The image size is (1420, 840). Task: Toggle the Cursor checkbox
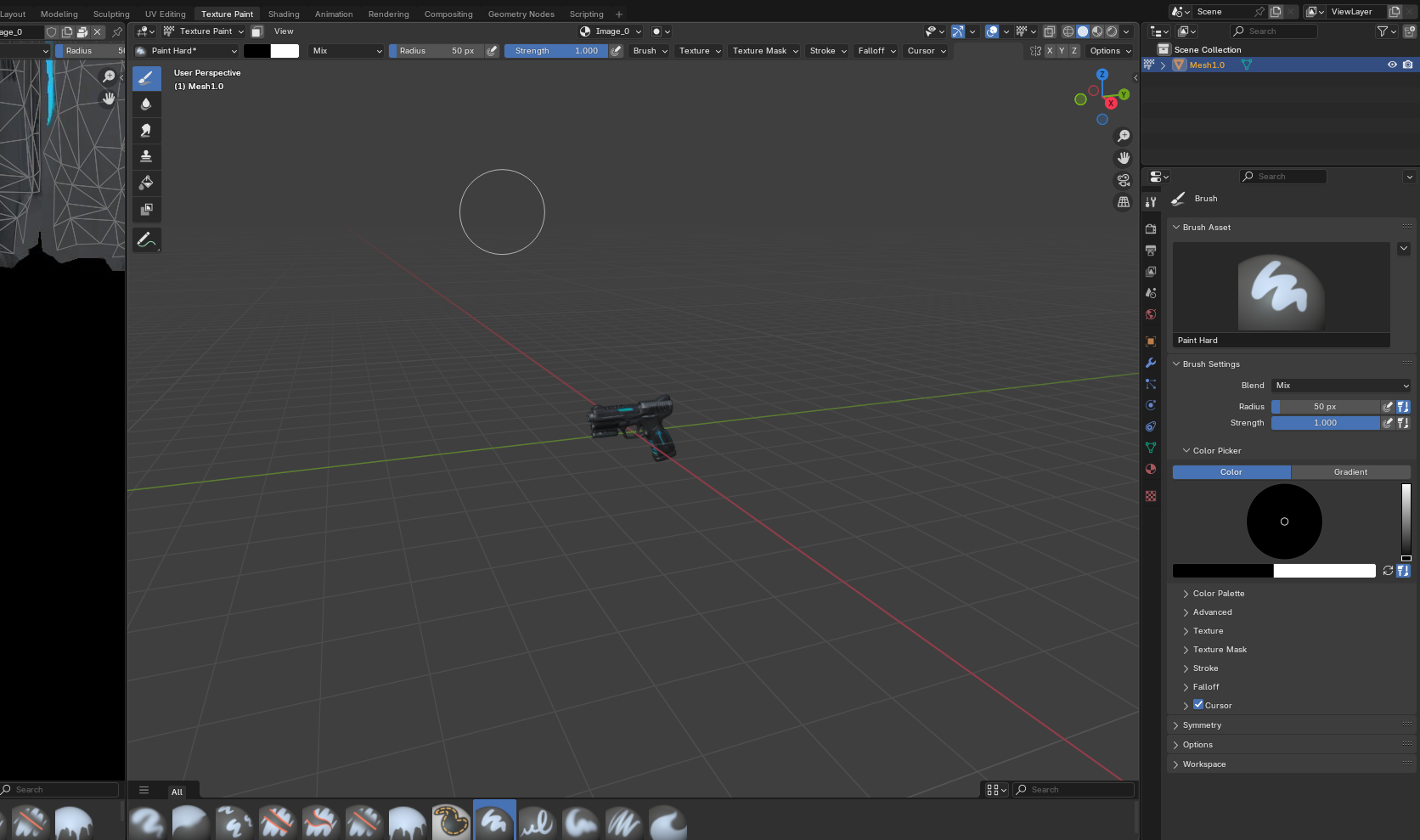tap(1198, 705)
